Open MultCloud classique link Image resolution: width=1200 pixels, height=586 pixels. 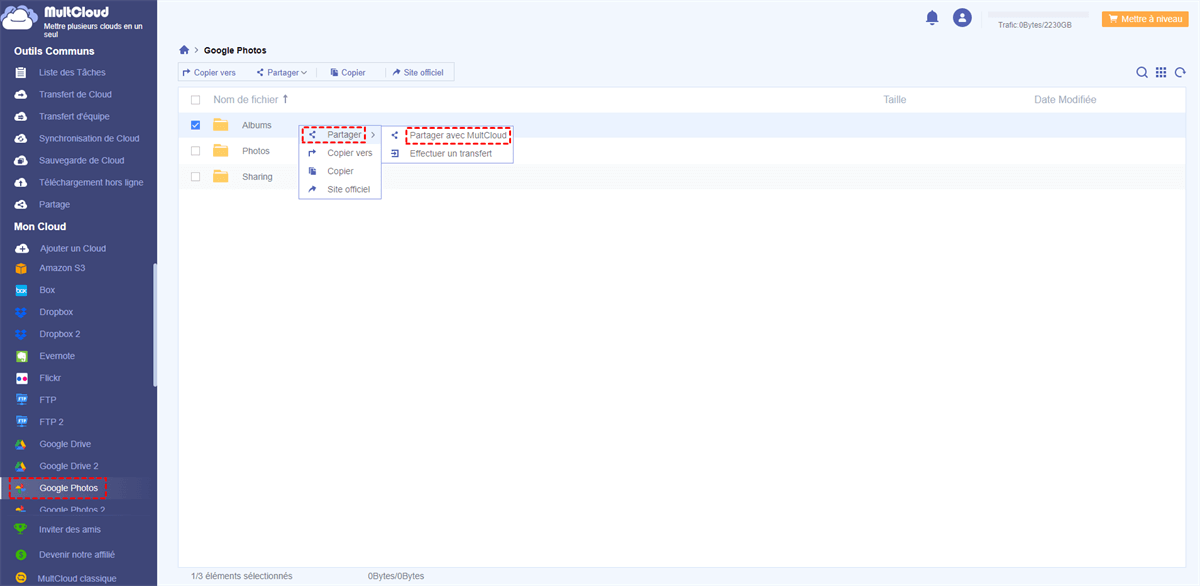(77, 578)
